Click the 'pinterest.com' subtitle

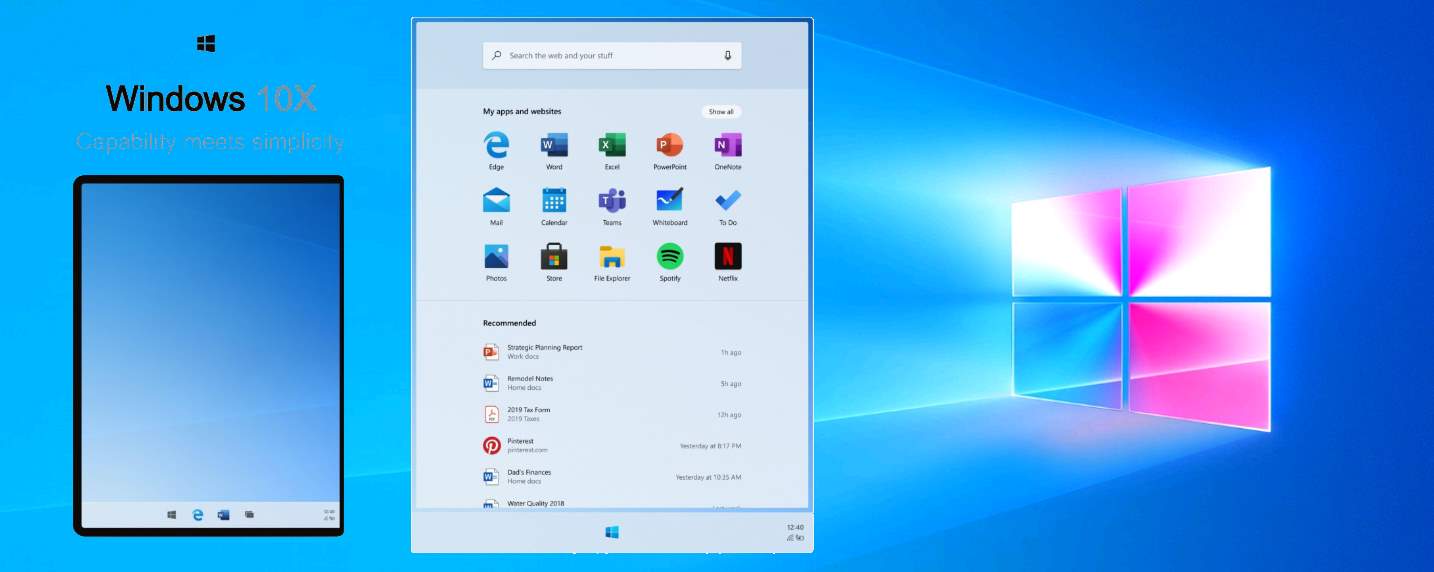click(x=527, y=450)
